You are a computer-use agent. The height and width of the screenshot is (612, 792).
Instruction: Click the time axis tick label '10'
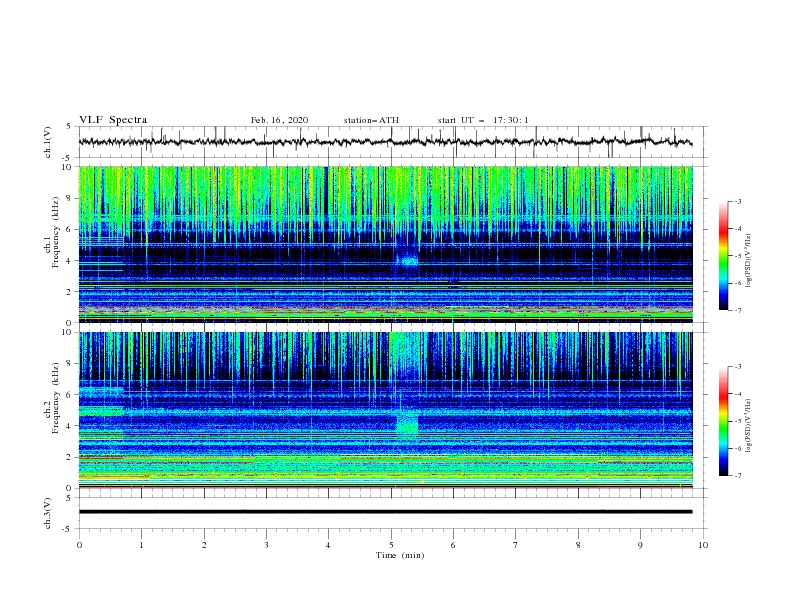tap(703, 545)
